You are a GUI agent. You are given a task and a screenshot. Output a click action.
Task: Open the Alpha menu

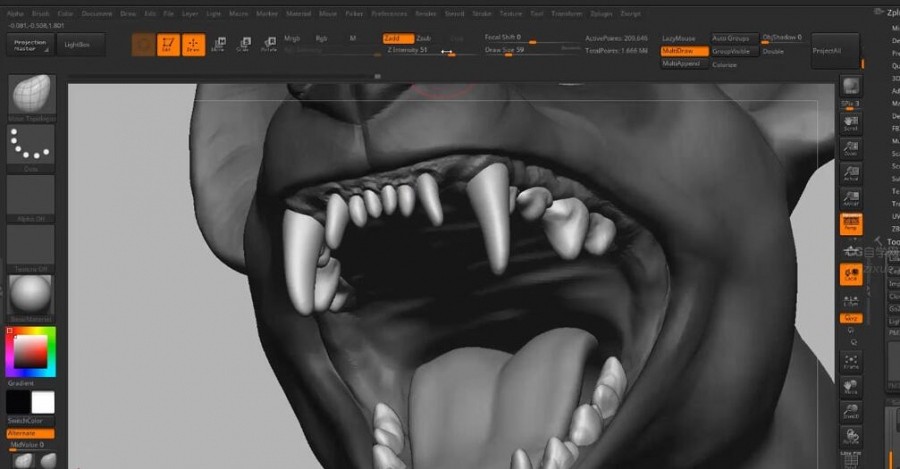click(15, 14)
